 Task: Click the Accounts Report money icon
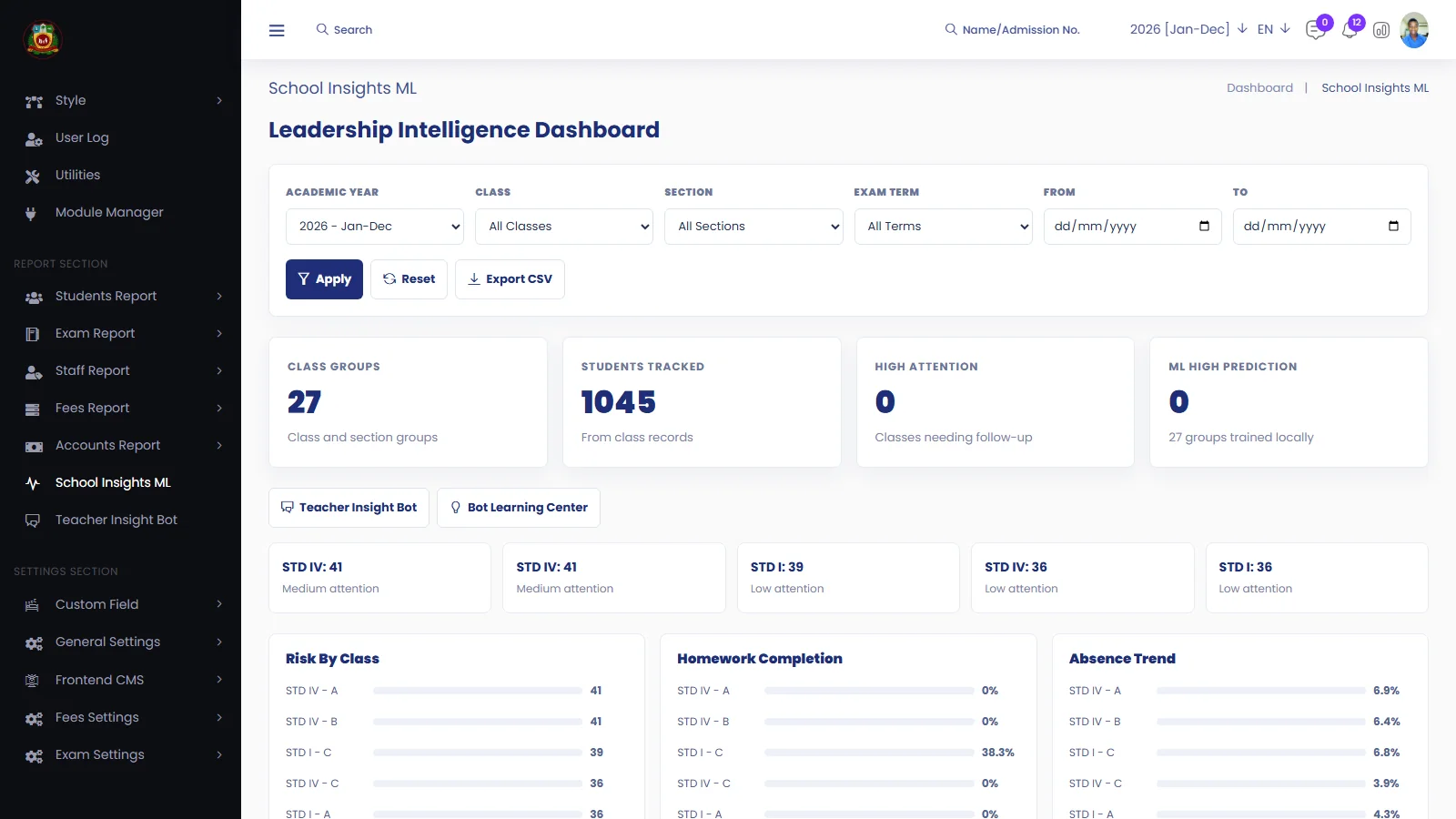[34, 446]
